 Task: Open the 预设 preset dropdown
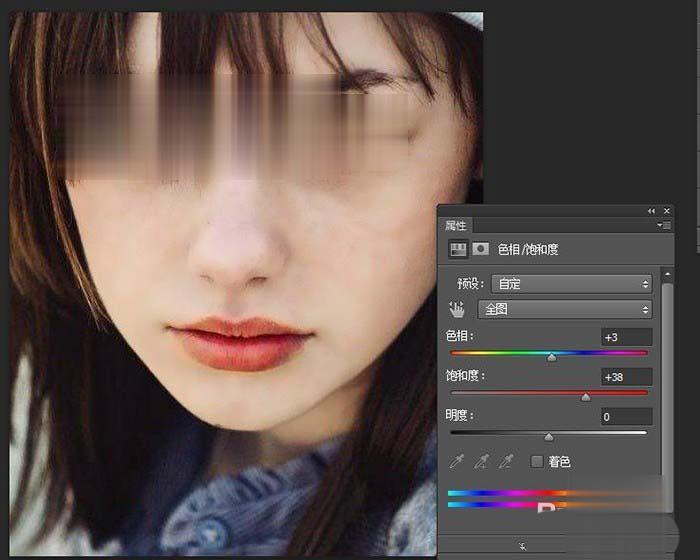(565, 284)
